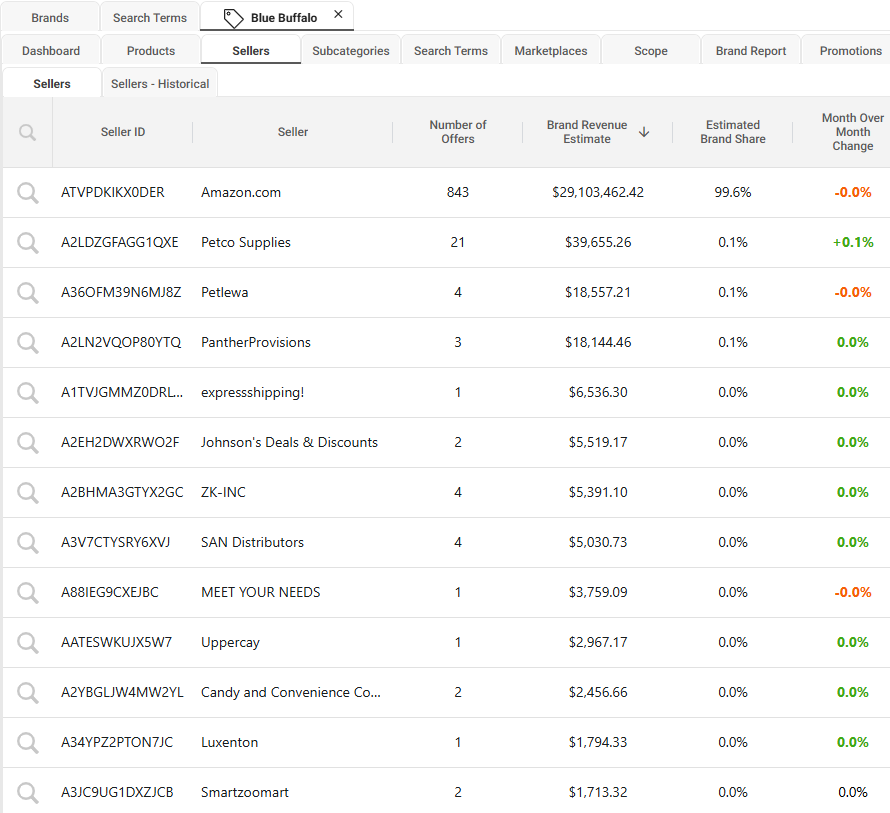Open details magnifier for Smartzoomart row
890x813 pixels.
pos(27,793)
